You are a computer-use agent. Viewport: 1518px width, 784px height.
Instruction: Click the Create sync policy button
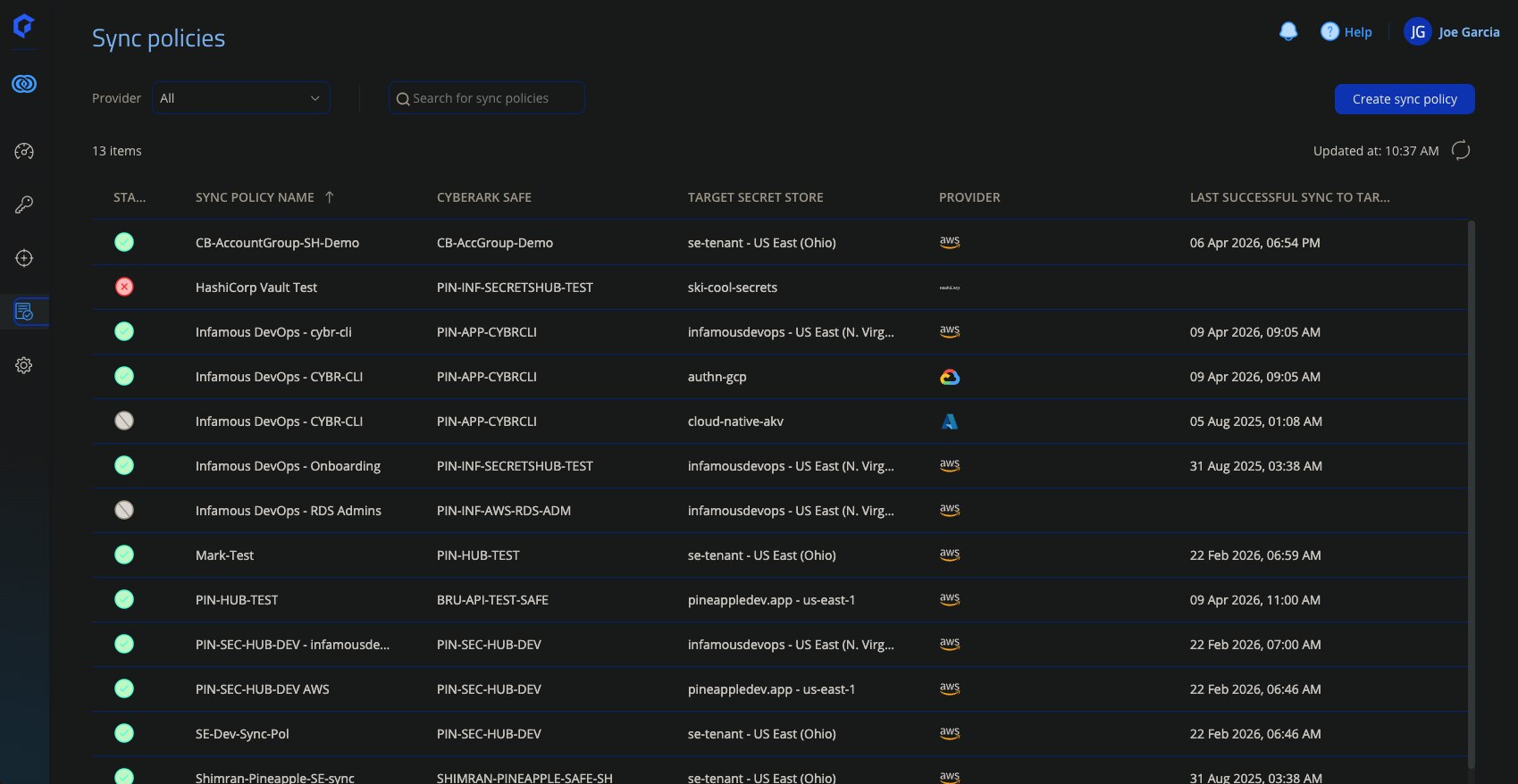coord(1405,99)
